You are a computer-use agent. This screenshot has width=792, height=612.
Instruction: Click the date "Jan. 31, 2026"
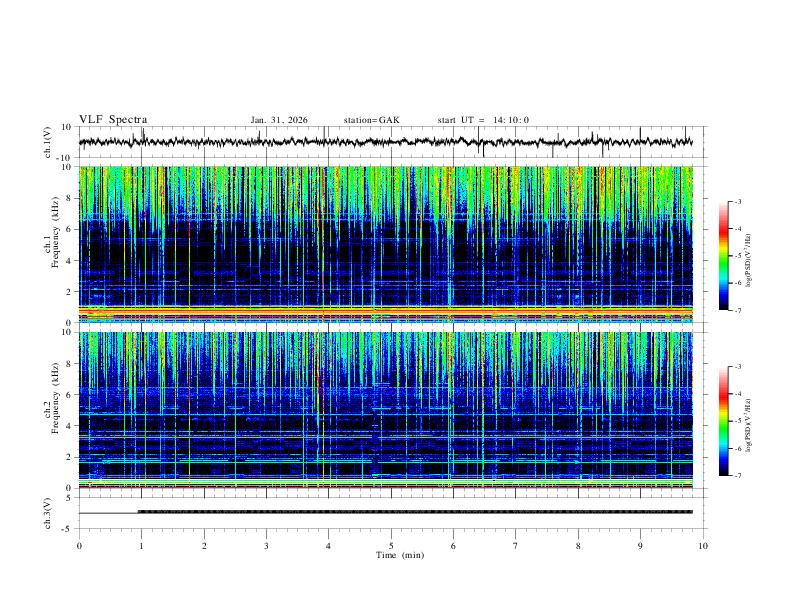(279, 120)
